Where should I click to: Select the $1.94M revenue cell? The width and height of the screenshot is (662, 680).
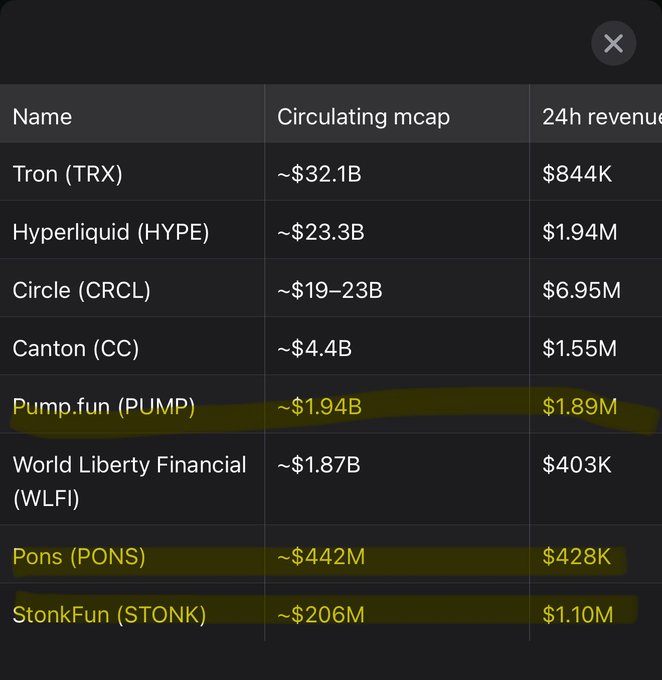[596, 230]
